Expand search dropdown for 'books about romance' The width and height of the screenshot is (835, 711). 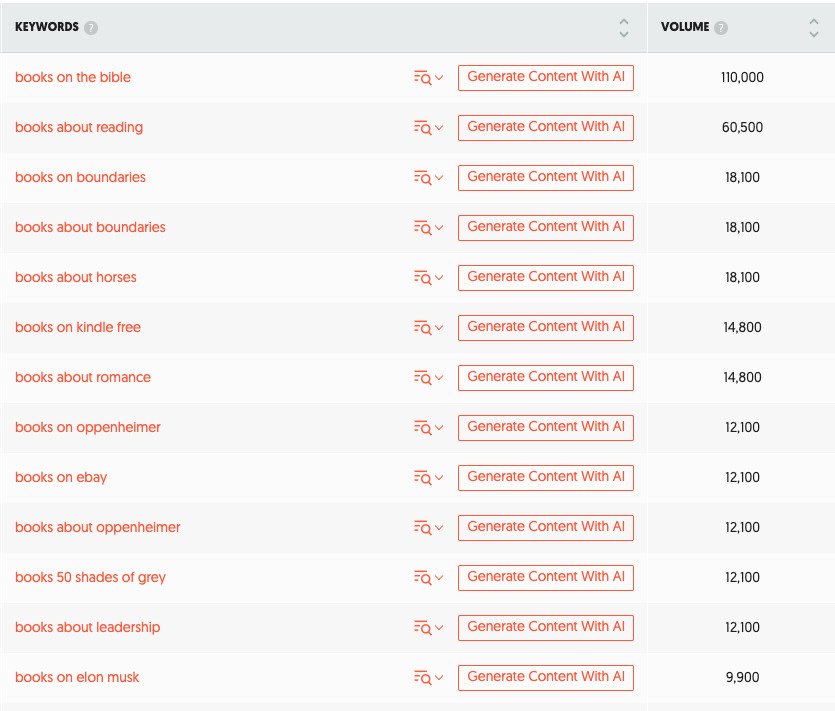coord(438,378)
